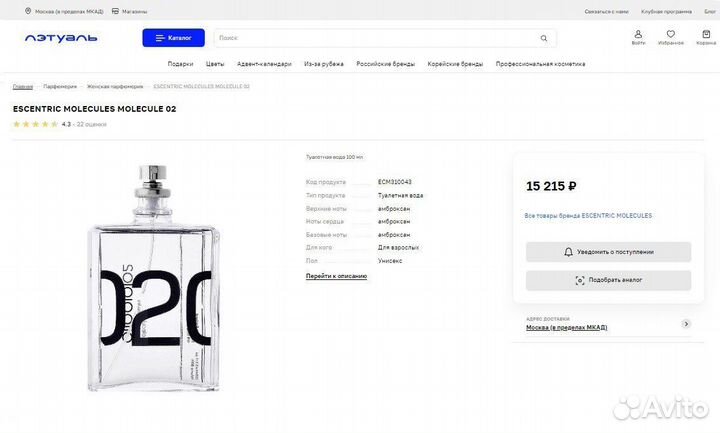
Task: Click the stores icon in top bar
Action: click(x=115, y=11)
